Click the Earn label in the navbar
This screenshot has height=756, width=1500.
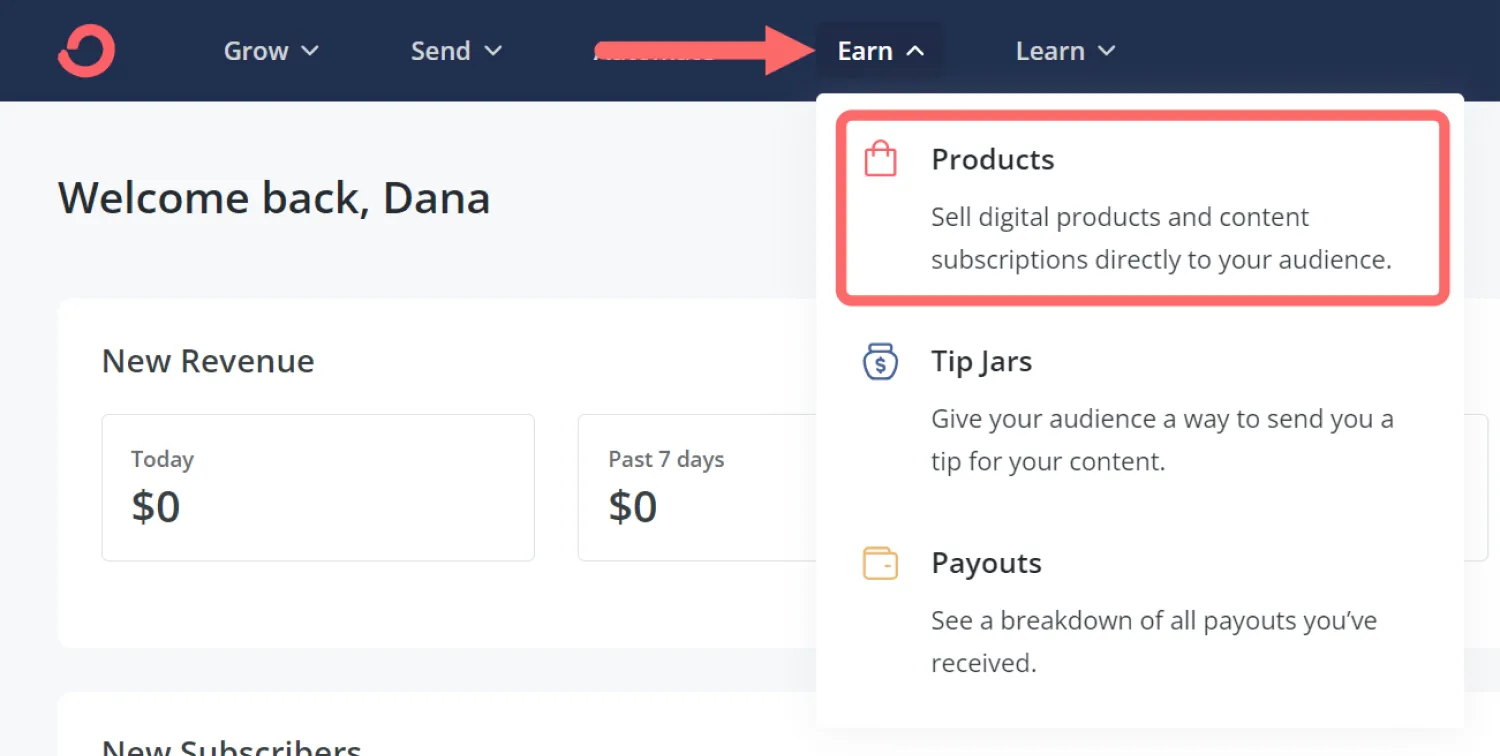865,51
